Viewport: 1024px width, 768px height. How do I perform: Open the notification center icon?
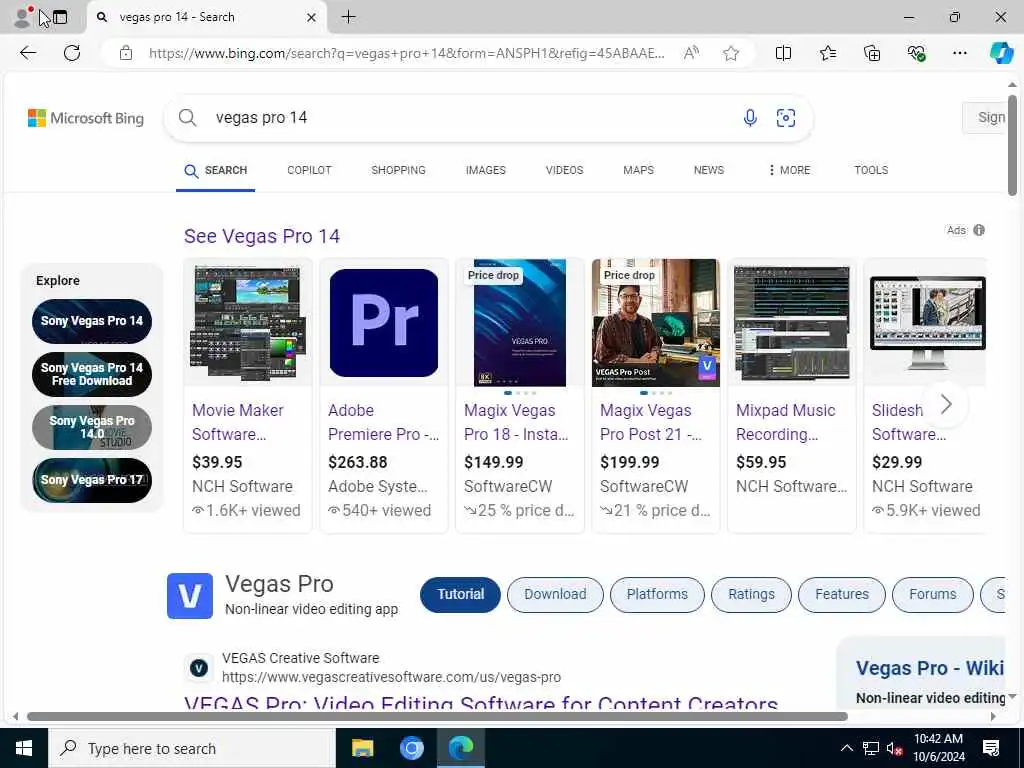tap(991, 748)
